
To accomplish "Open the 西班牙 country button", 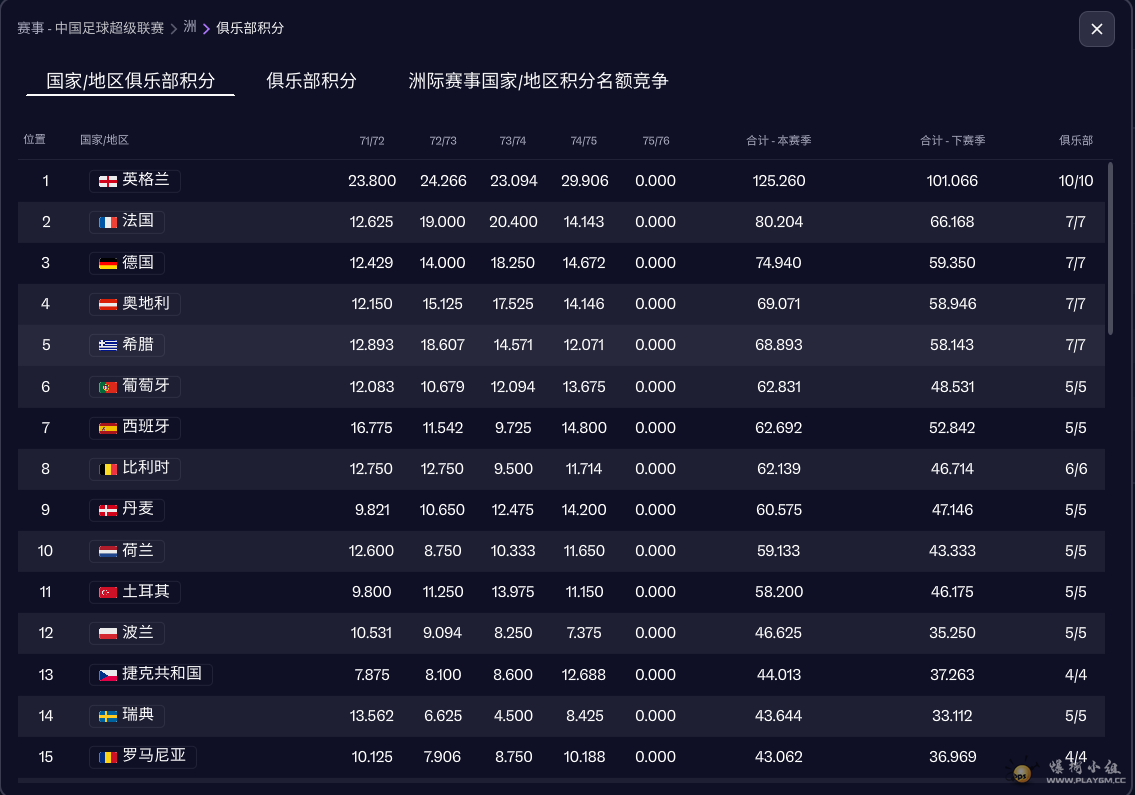I will coord(135,427).
